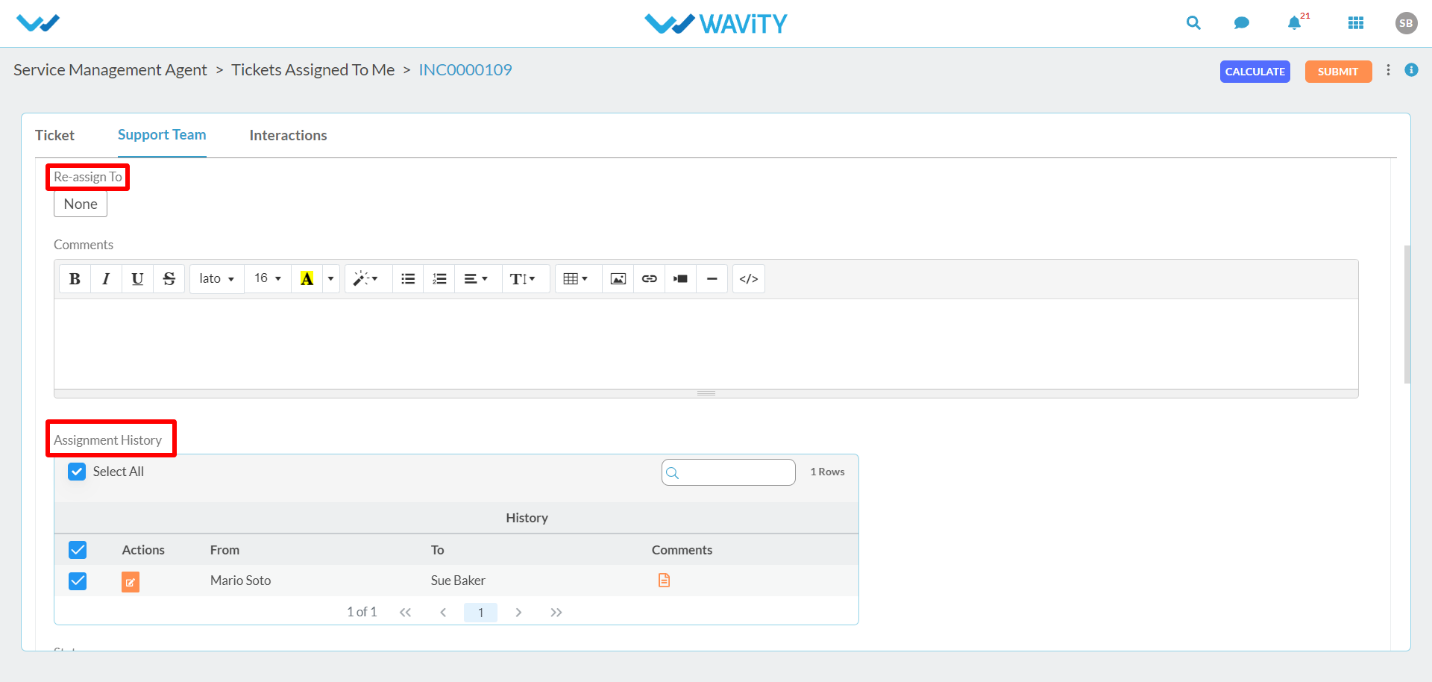Insert a picture into comments
The height and width of the screenshot is (682, 1432).
pos(618,279)
